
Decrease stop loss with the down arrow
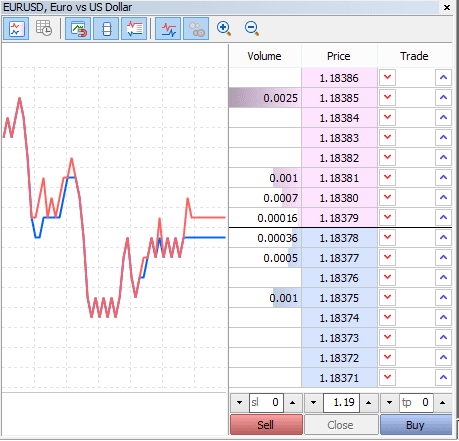pos(239,403)
